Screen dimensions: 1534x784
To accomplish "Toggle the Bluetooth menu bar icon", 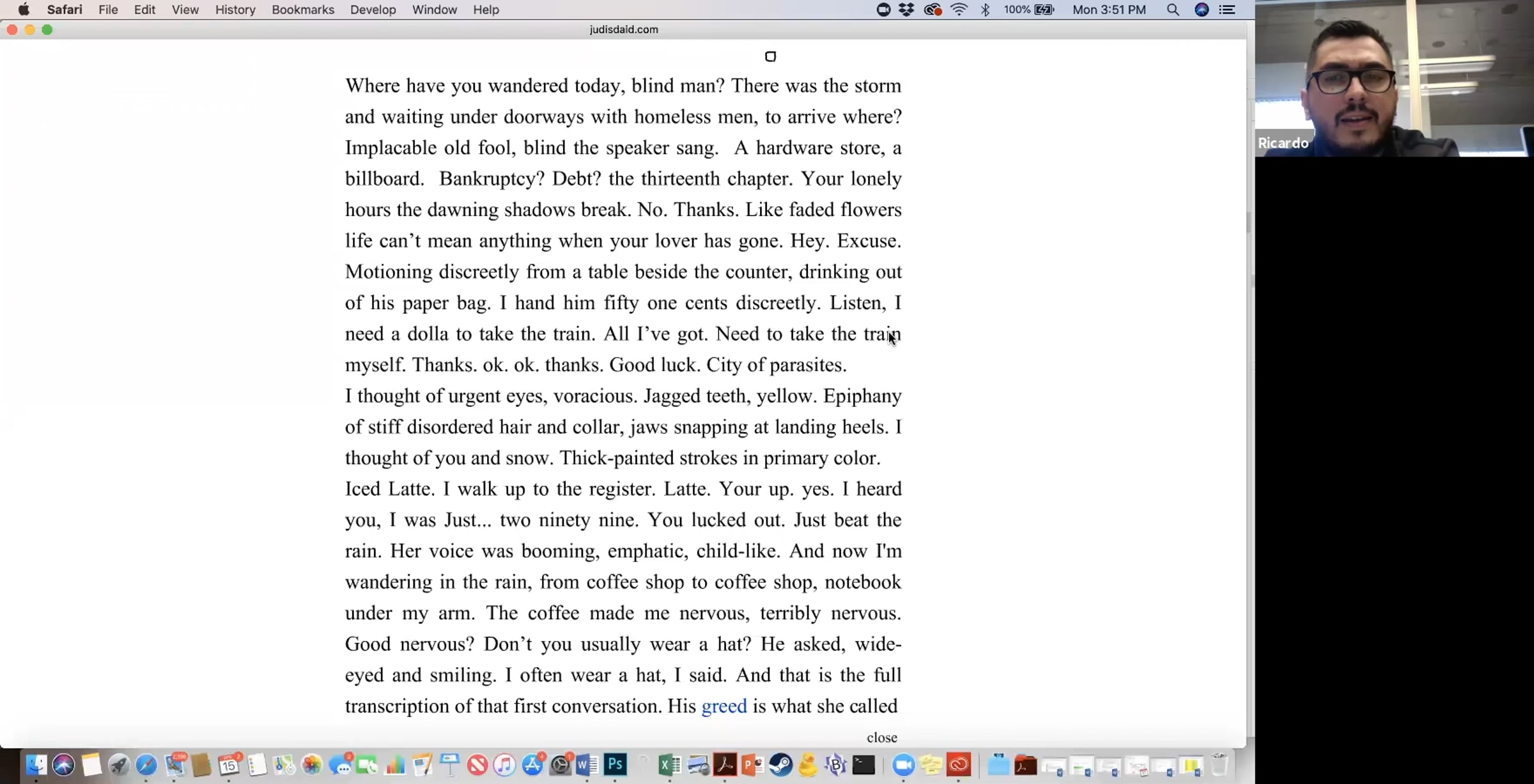I will tap(985, 10).
